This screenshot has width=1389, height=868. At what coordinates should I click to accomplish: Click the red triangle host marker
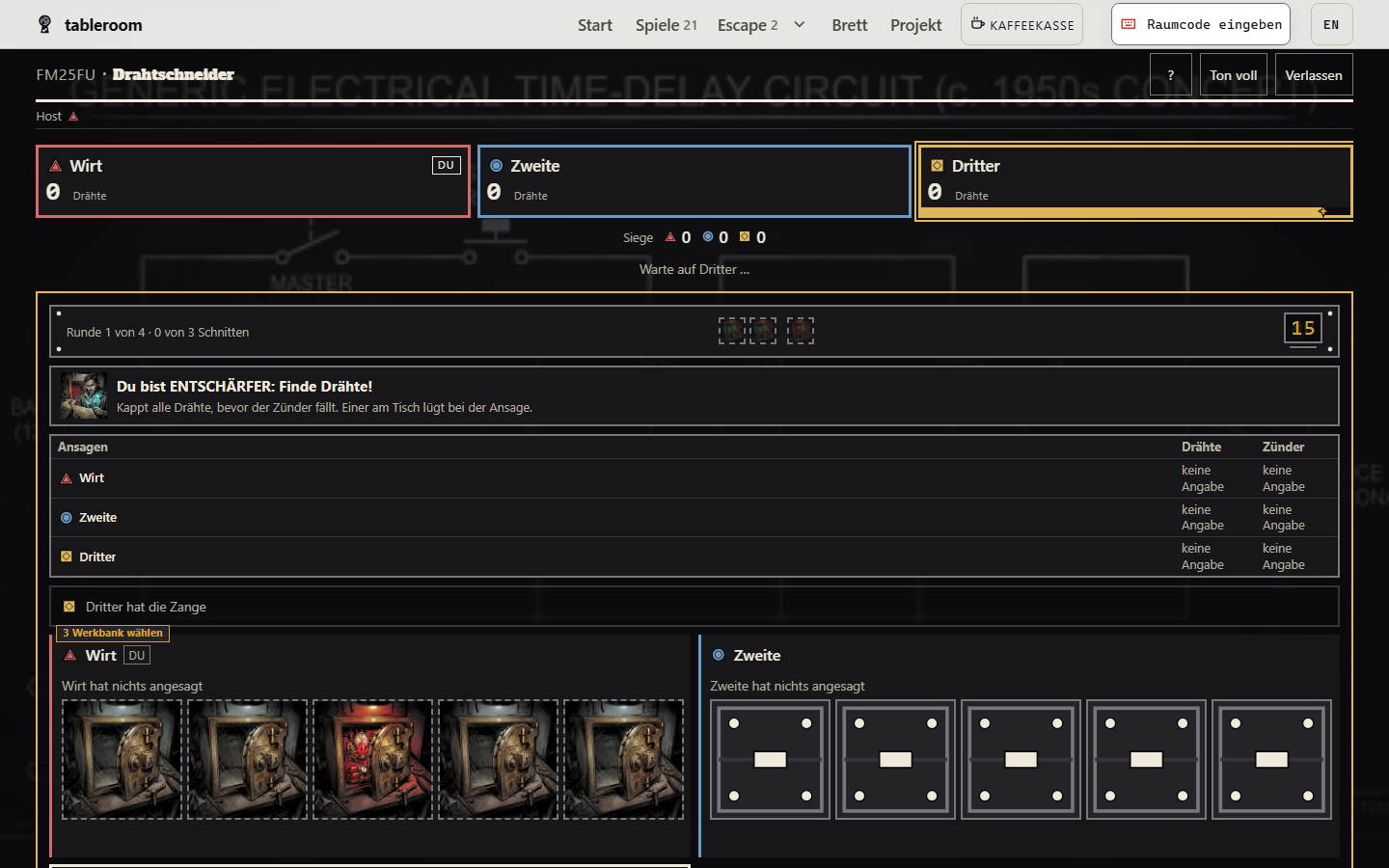tap(73, 117)
